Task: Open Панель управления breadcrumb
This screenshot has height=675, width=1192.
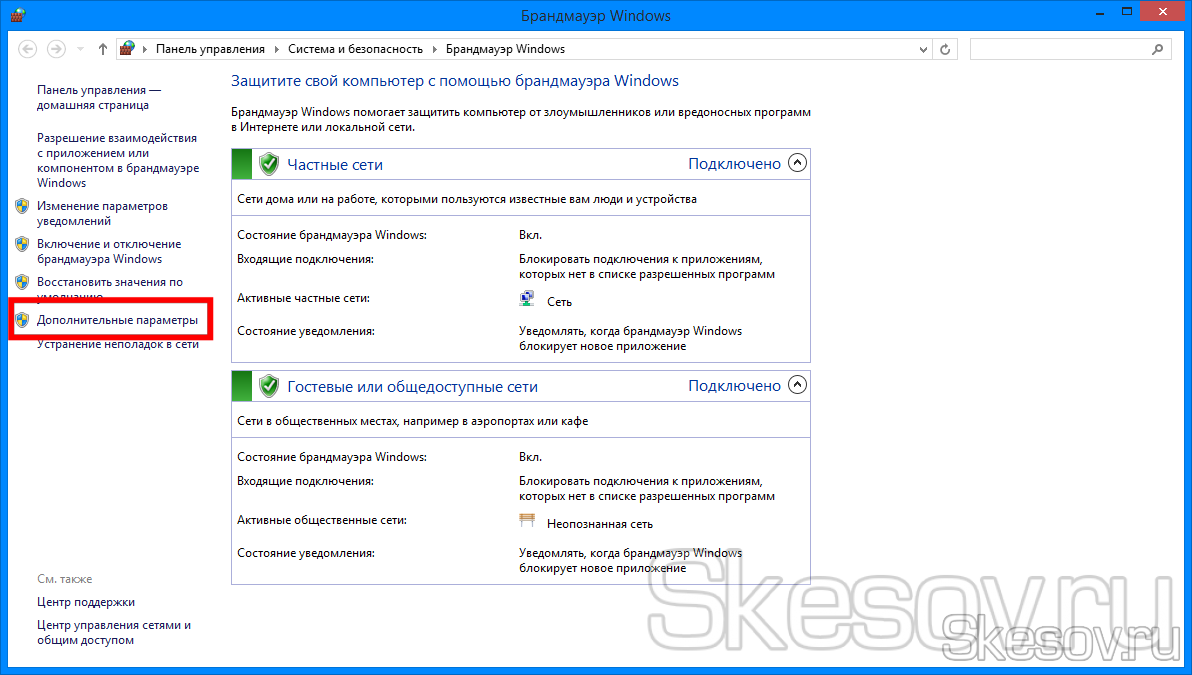Action: 211,49
